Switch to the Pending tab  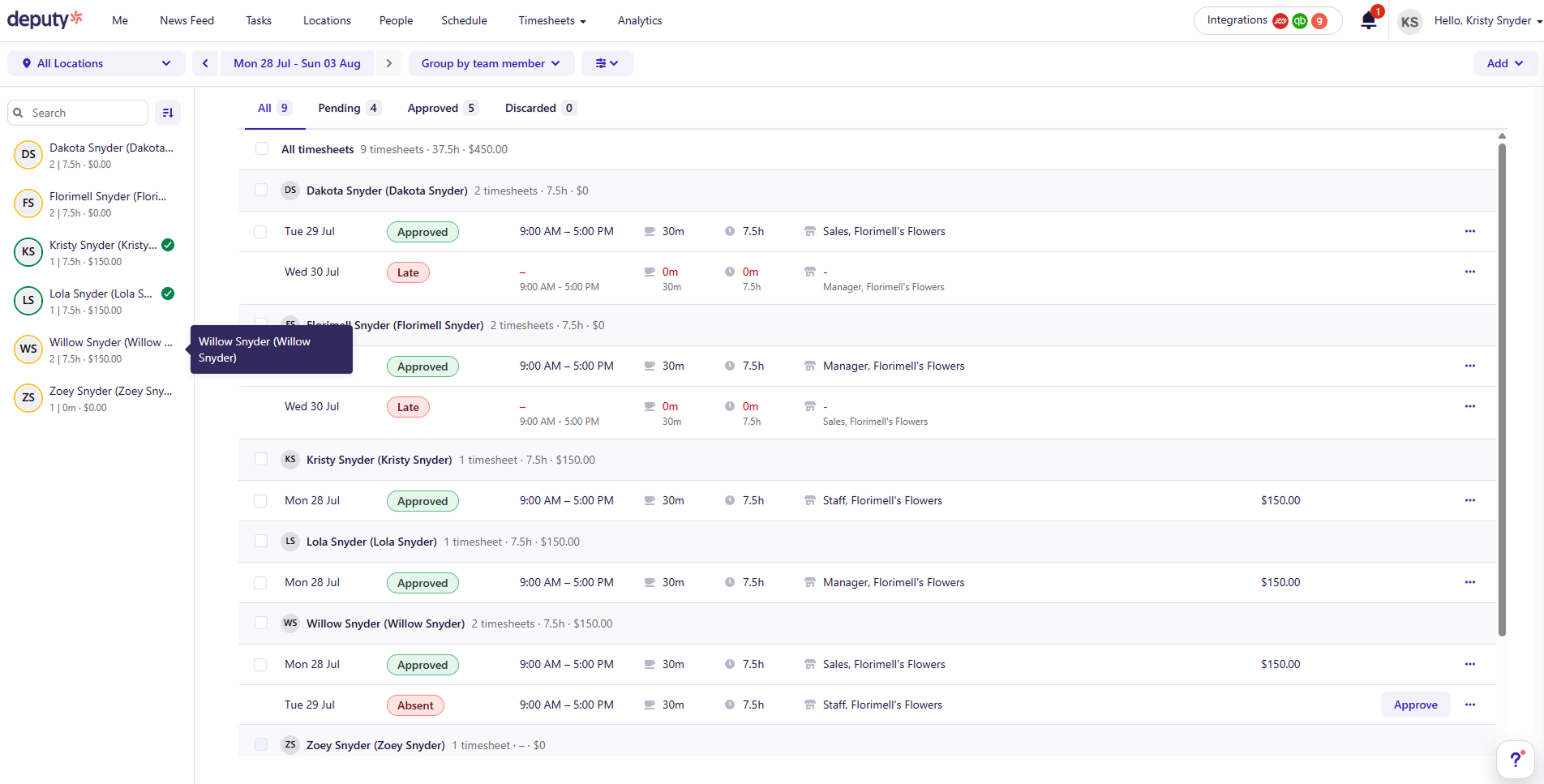(x=349, y=108)
